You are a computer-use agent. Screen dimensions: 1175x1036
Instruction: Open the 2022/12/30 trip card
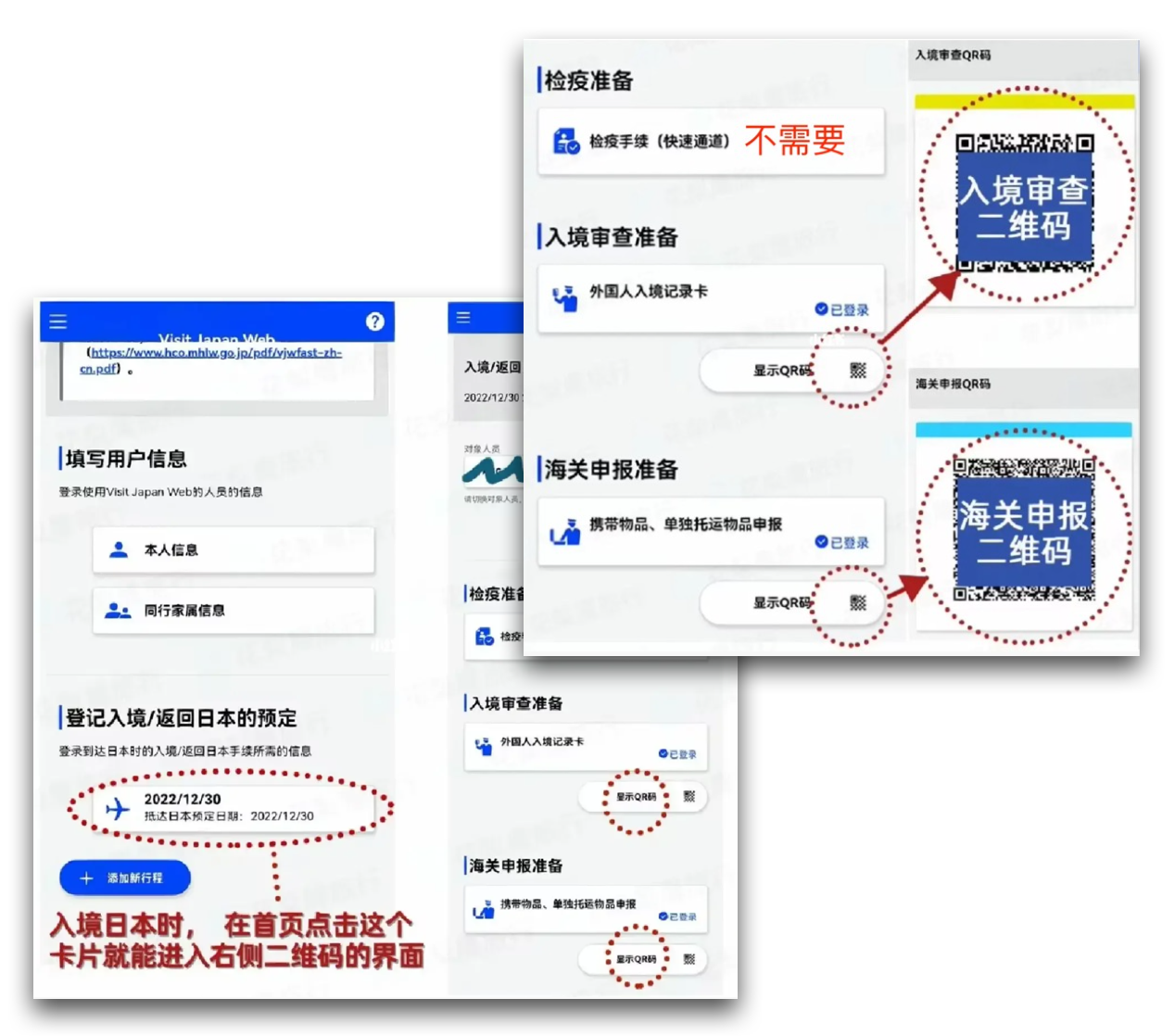(233, 807)
